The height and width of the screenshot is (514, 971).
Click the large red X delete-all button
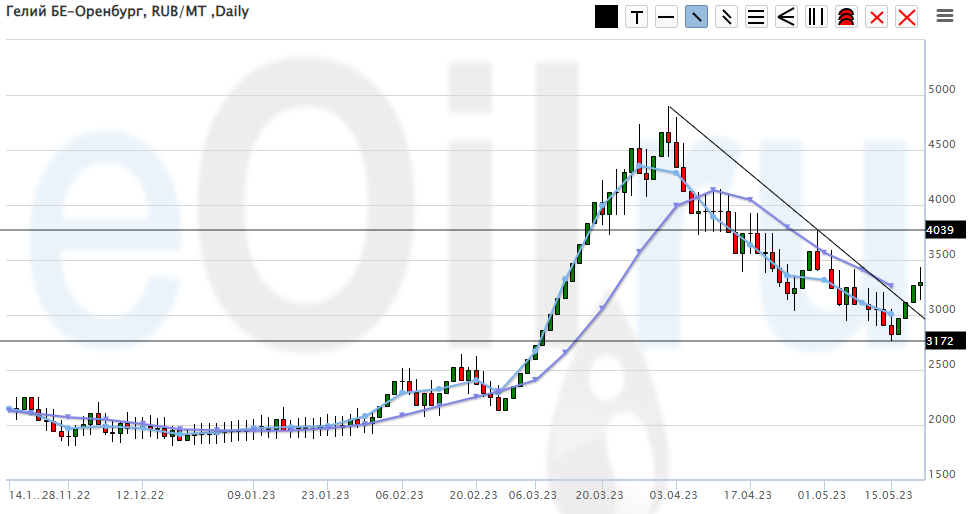pyautogui.click(x=907, y=17)
